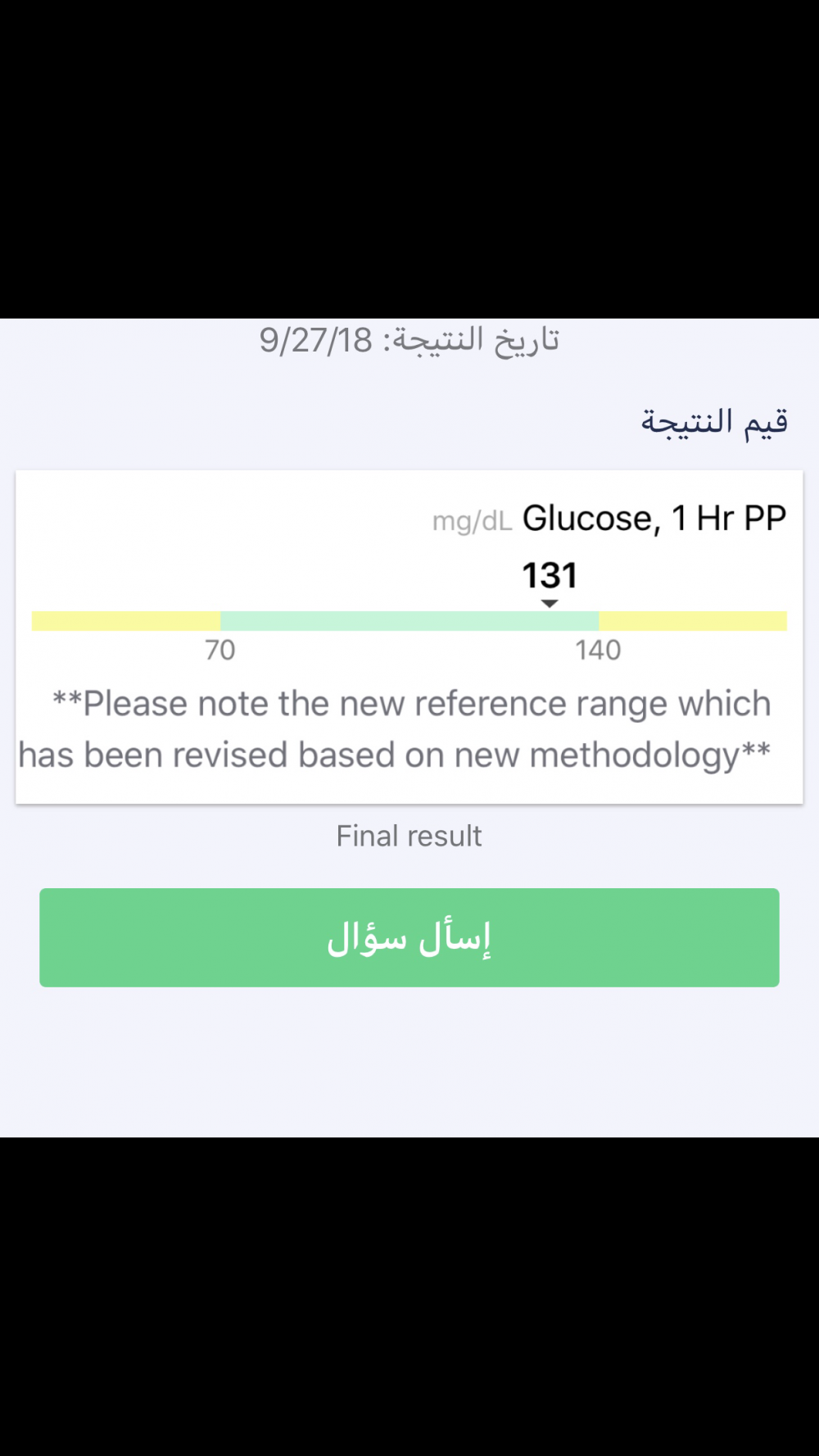Click the 140 upper limit label

tap(598, 651)
